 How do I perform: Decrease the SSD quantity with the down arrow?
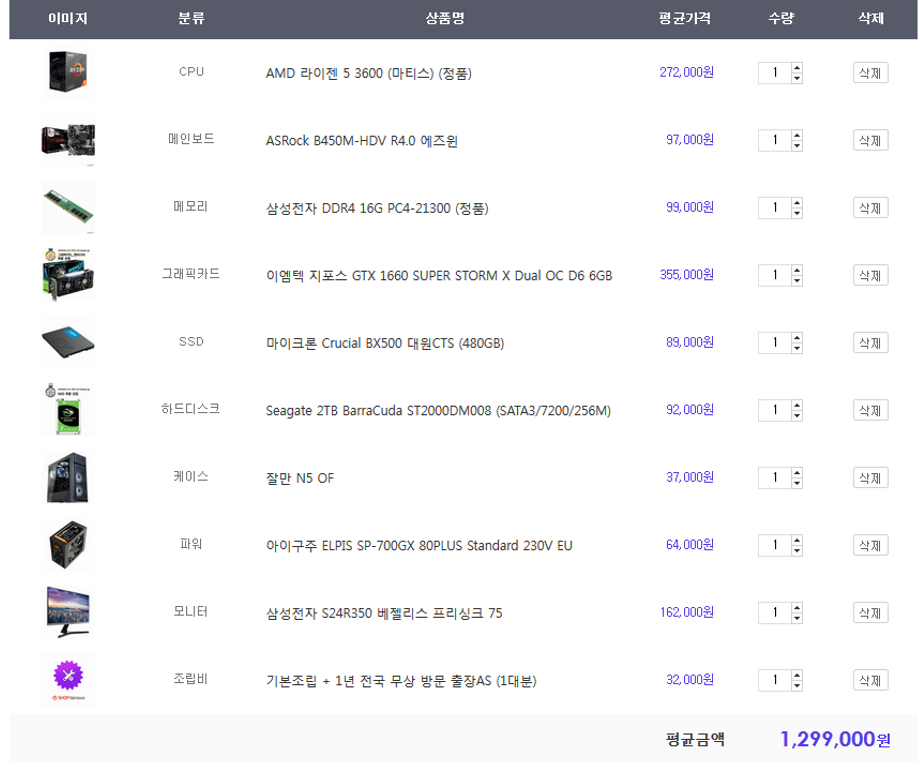coord(797,348)
